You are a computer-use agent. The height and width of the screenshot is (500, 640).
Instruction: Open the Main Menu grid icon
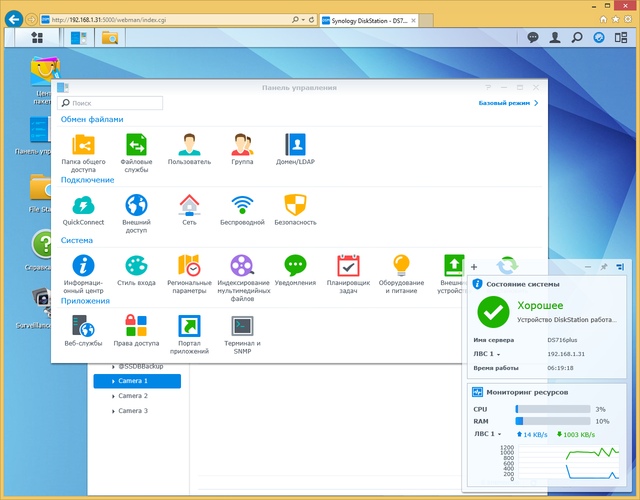(37, 38)
